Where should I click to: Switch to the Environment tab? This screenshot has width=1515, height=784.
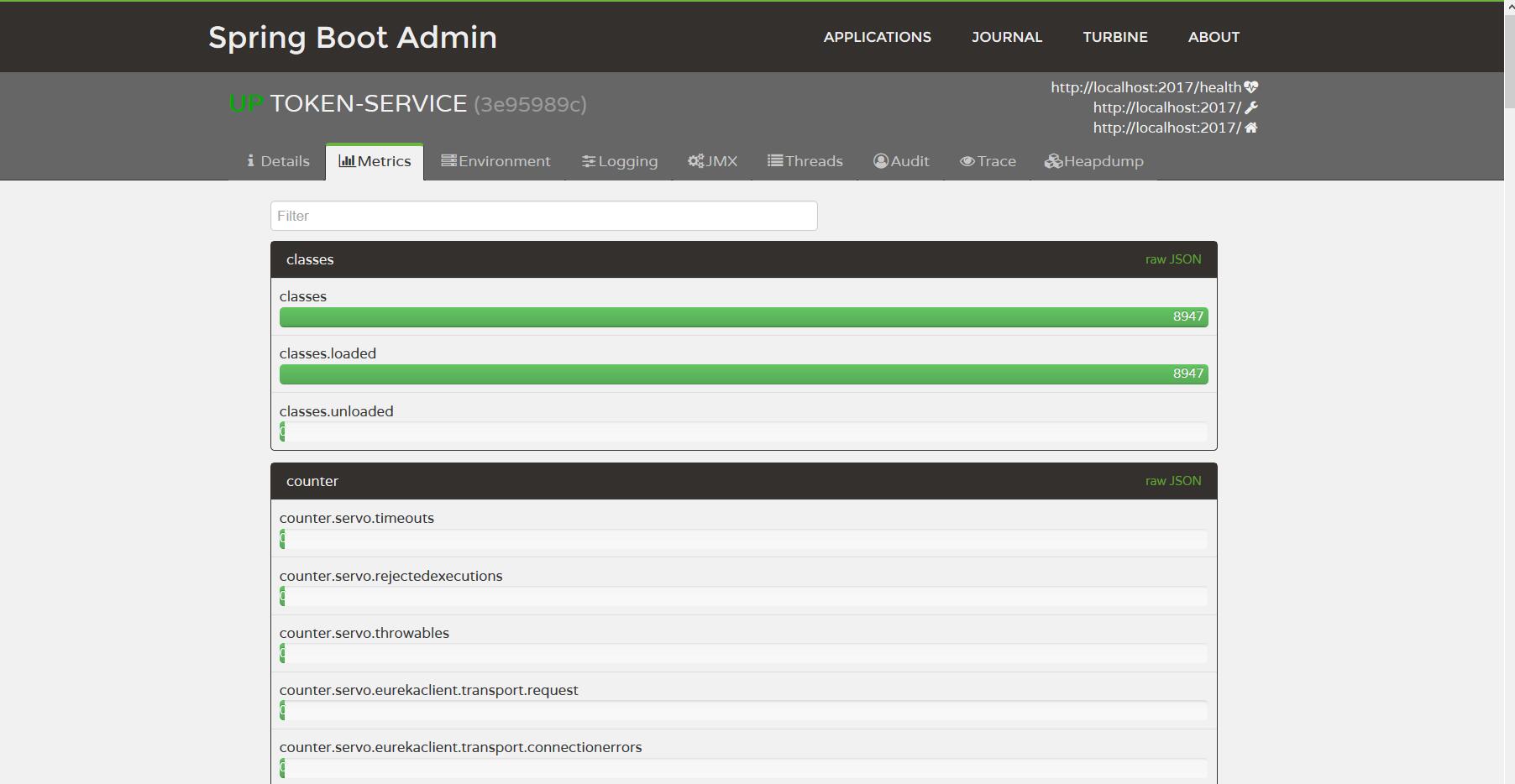(x=495, y=161)
